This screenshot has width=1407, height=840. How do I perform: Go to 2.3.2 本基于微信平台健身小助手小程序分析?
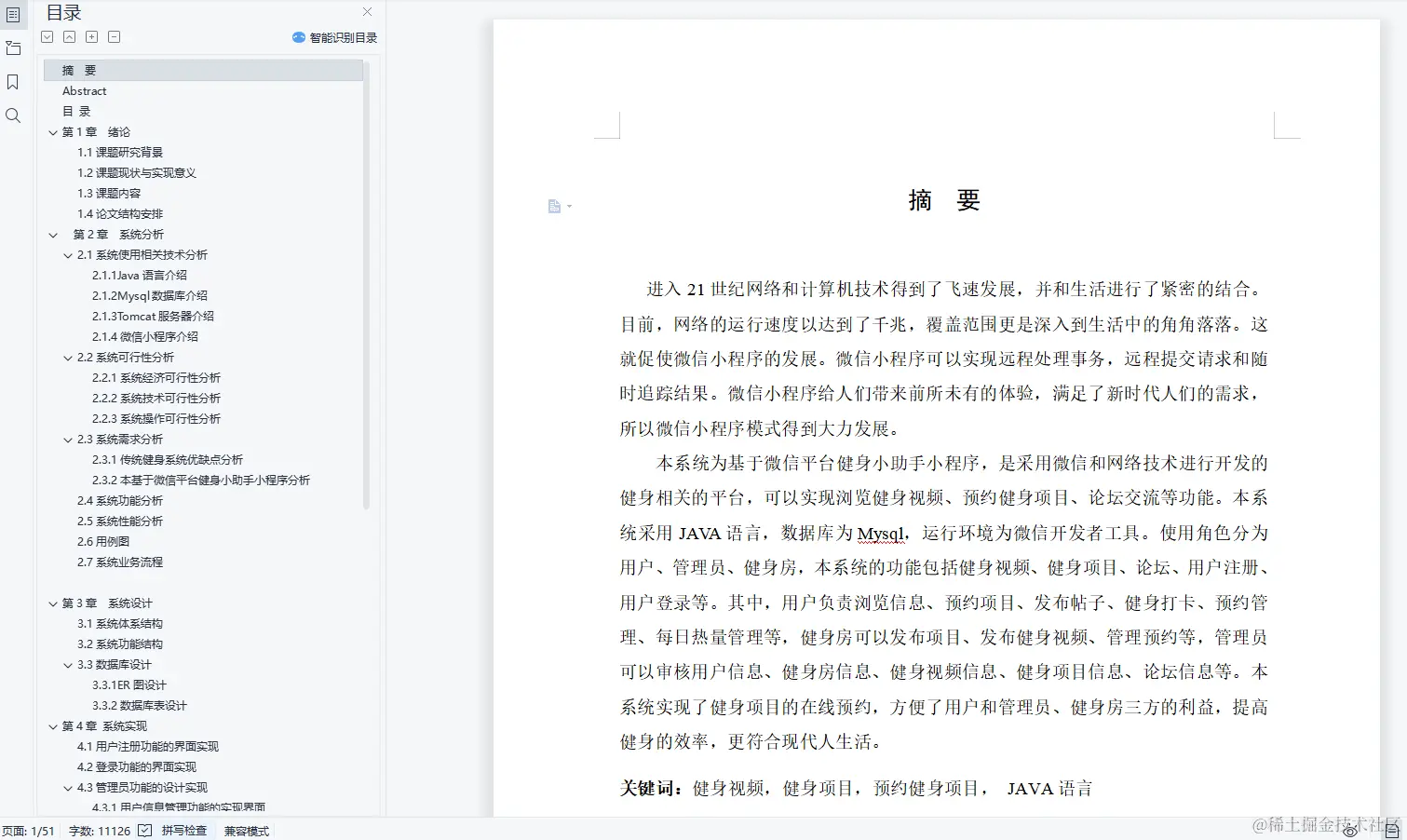(201, 481)
